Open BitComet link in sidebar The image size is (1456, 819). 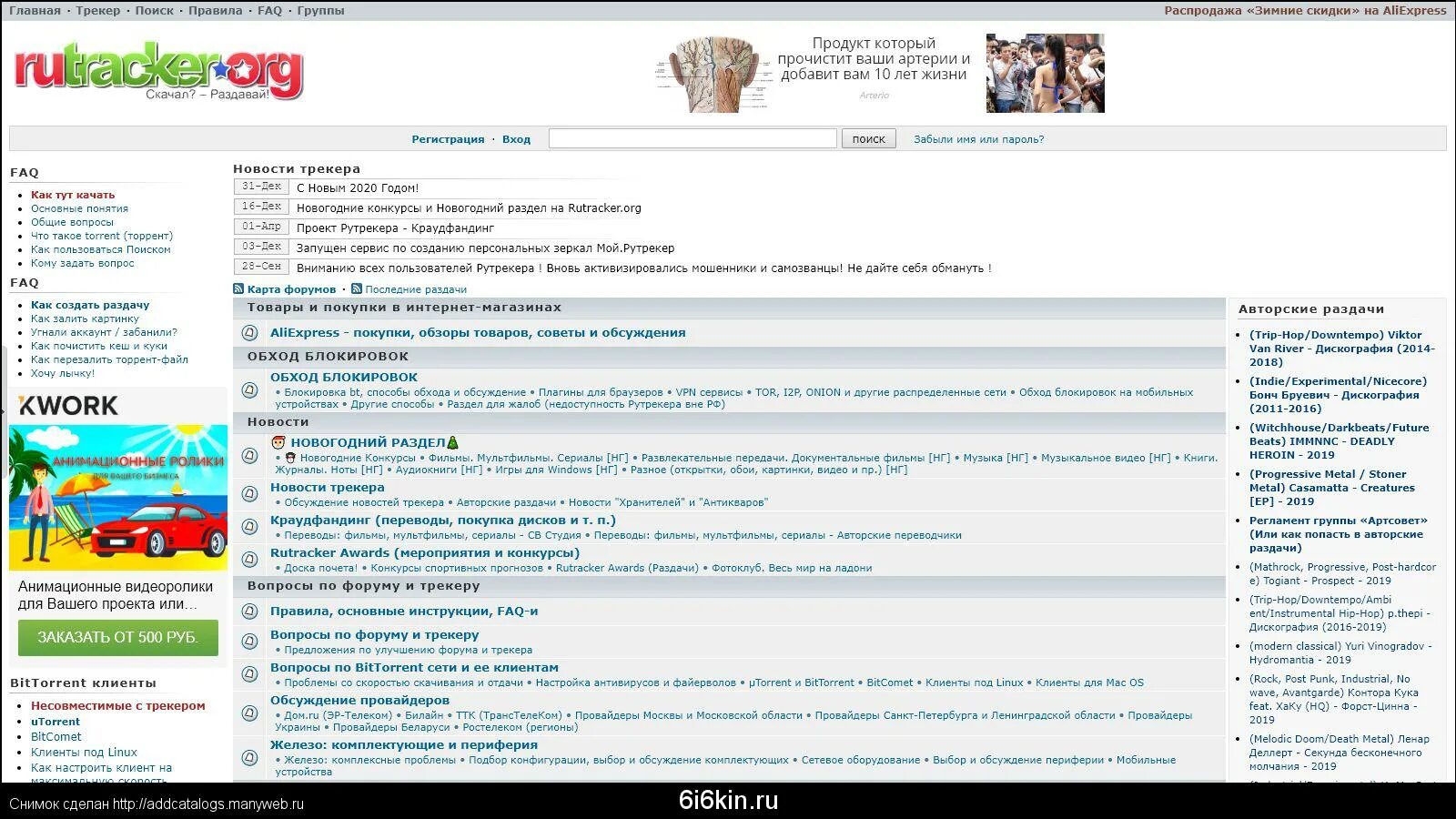[x=56, y=737]
